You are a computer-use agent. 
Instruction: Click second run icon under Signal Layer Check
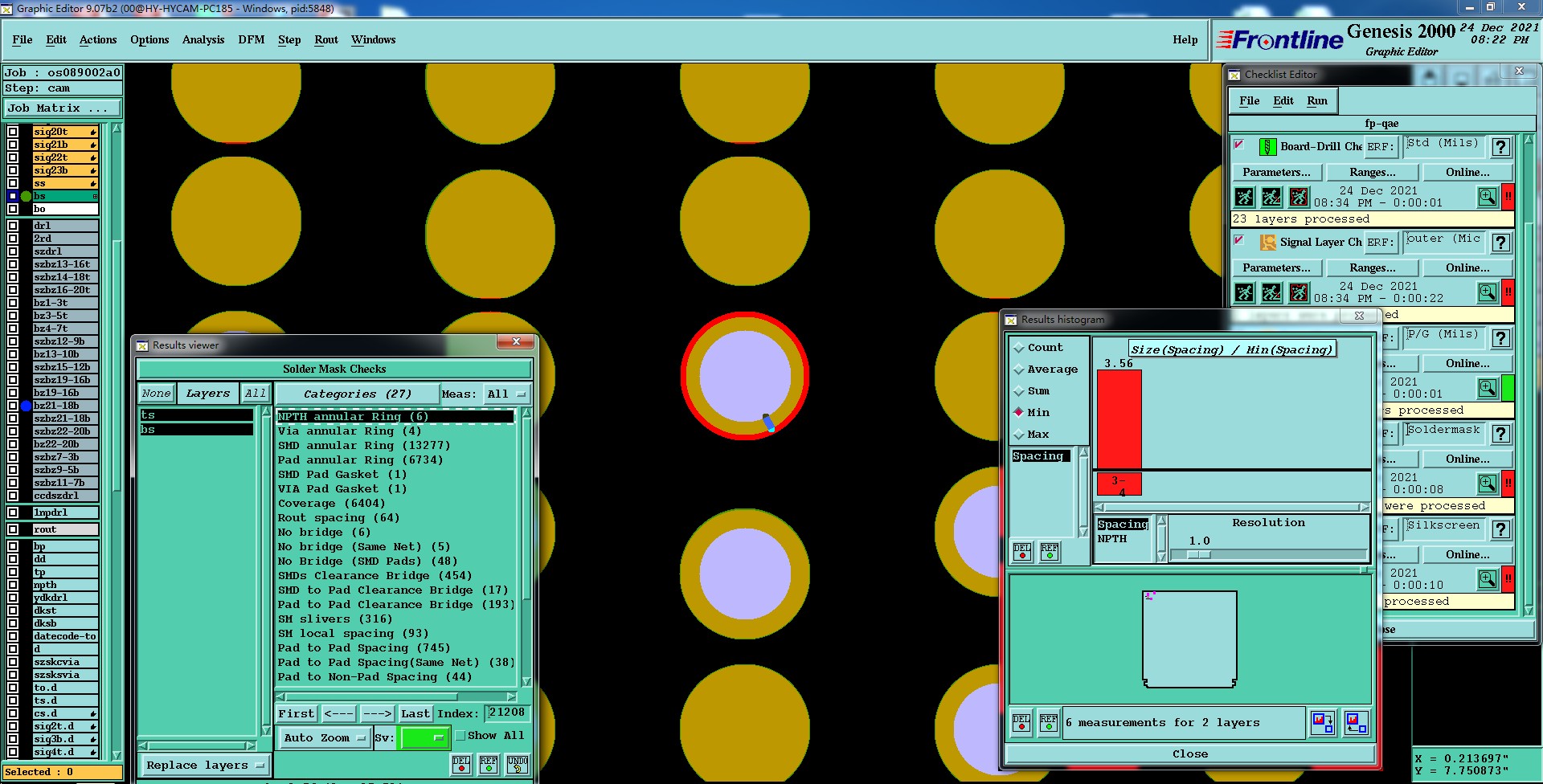click(1271, 292)
